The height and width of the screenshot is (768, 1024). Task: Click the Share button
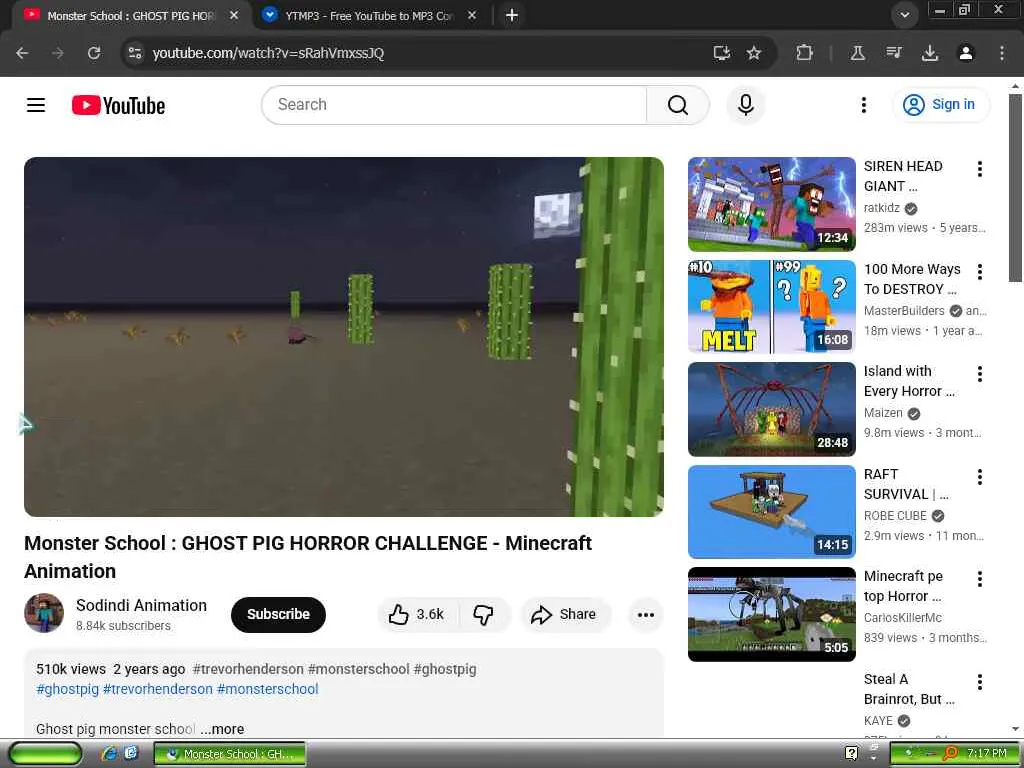(x=566, y=615)
